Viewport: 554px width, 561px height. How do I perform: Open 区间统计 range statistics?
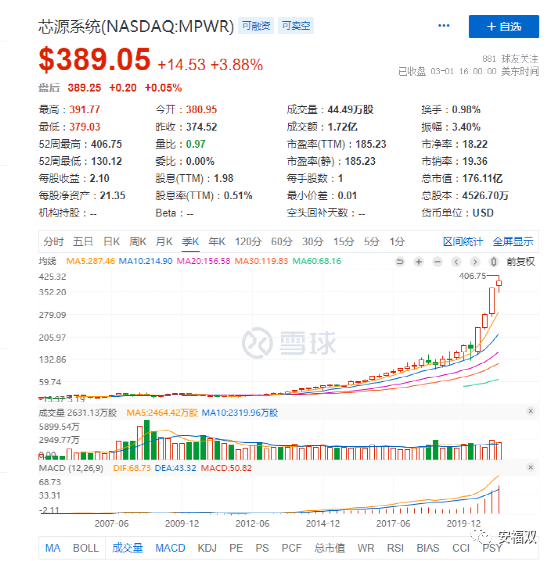(463, 242)
